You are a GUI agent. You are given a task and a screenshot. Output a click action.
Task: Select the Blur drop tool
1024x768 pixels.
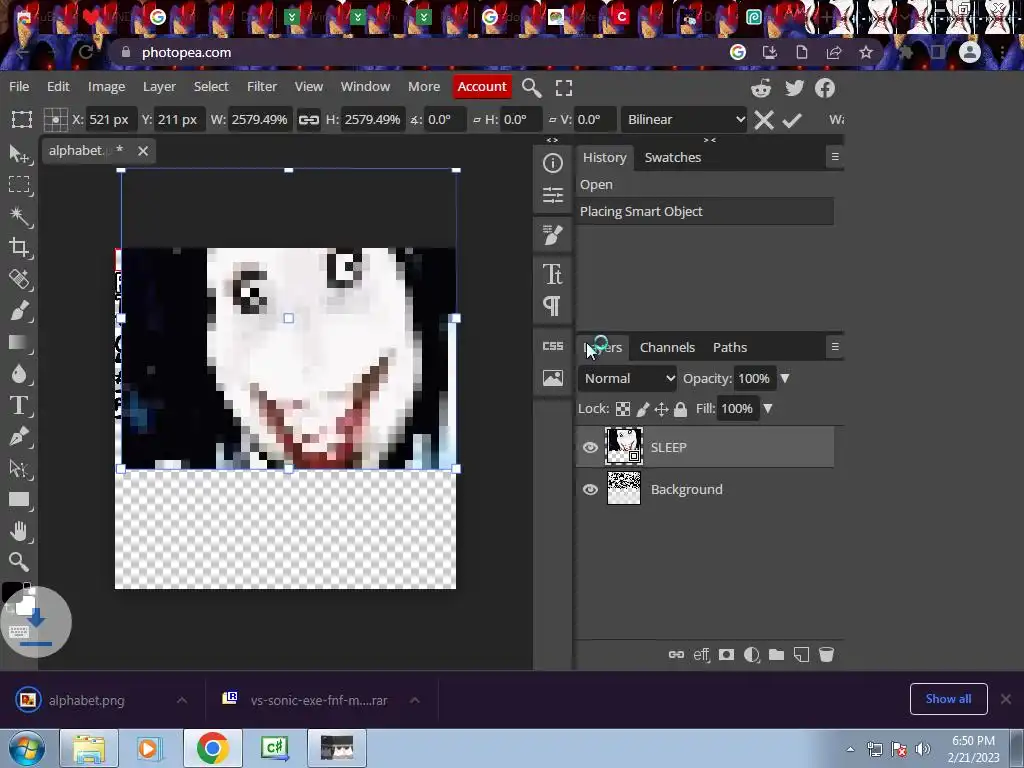[x=19, y=374]
